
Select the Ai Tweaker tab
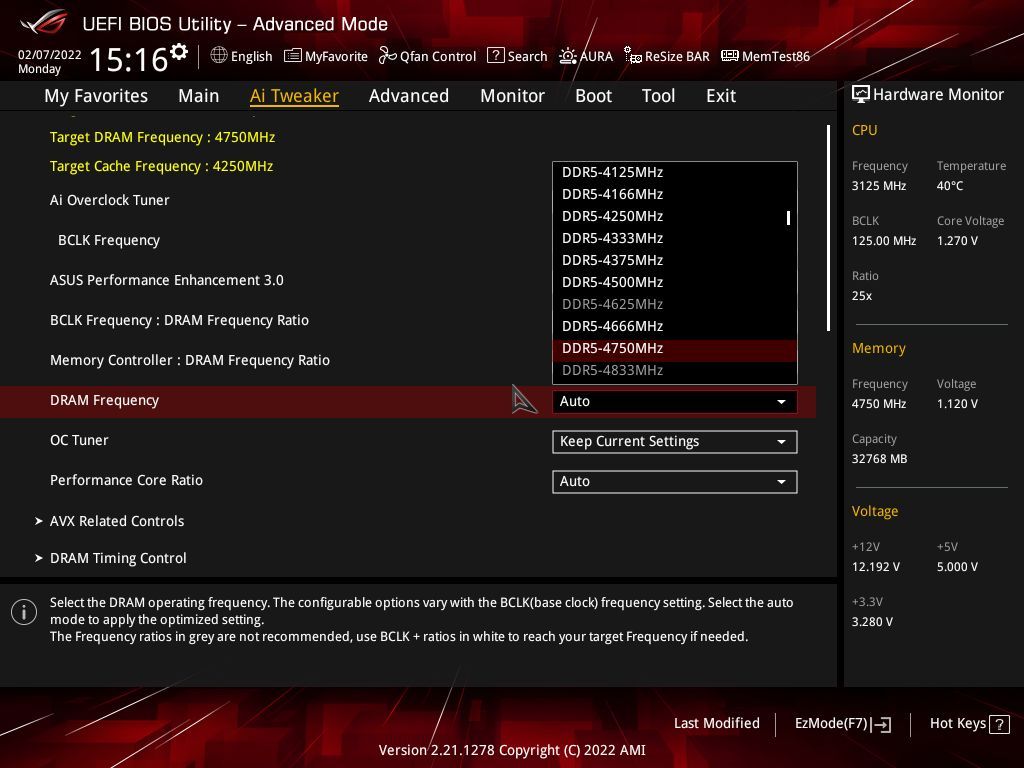pos(294,96)
